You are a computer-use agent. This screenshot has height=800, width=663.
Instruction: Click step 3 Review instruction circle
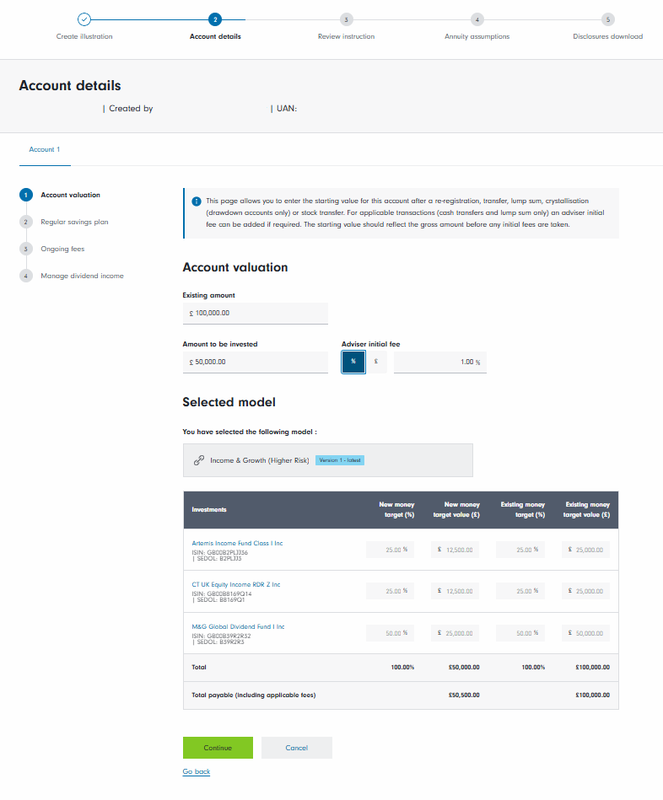(x=346, y=19)
